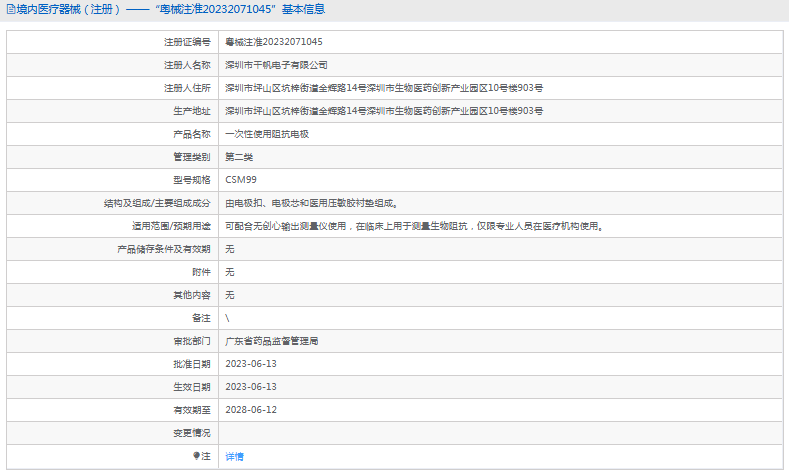Click the 注册人住所 label
Image resolution: width=789 pixels, height=476 pixels.
187,88
